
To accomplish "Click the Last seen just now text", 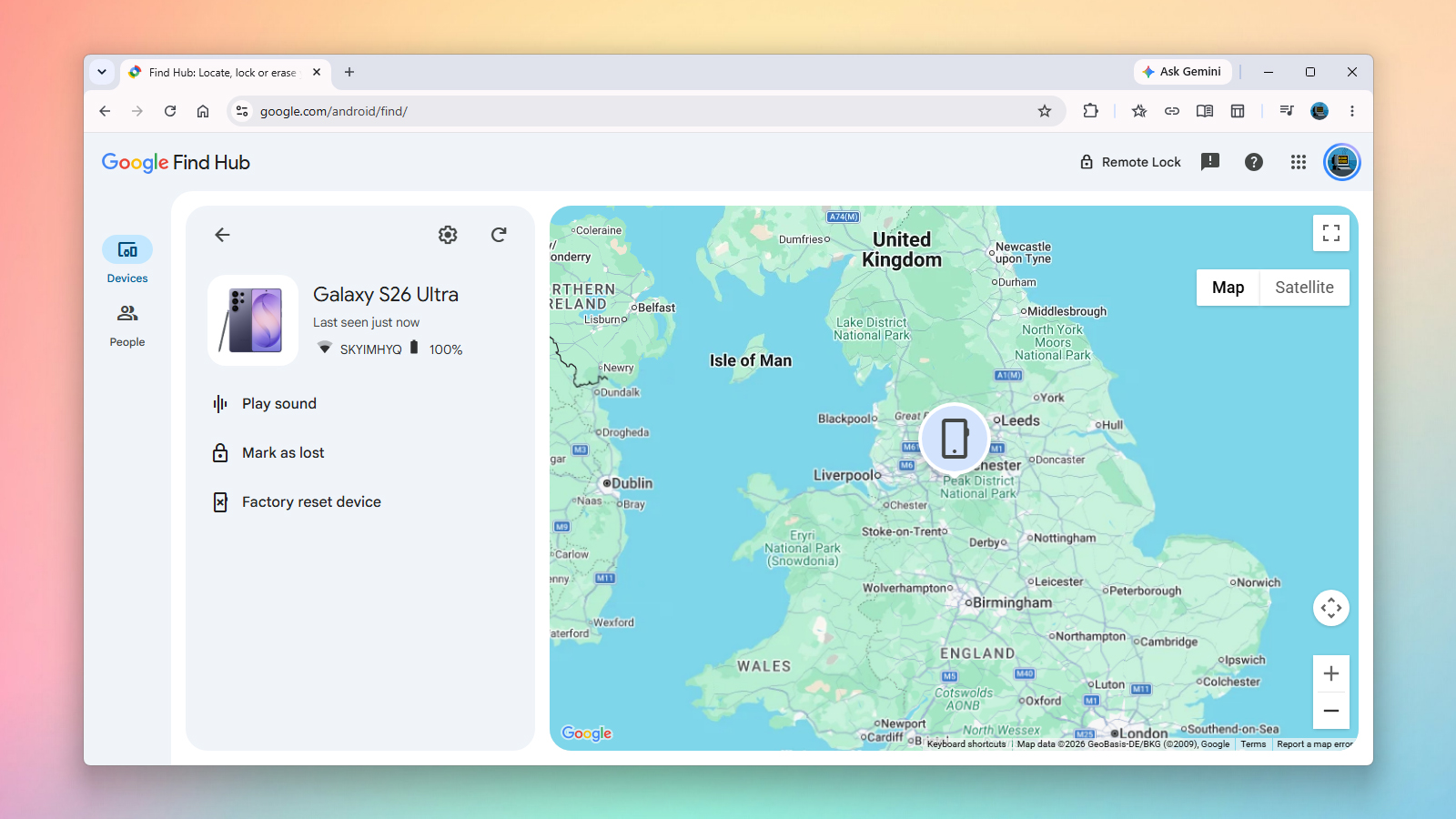I will [366, 322].
